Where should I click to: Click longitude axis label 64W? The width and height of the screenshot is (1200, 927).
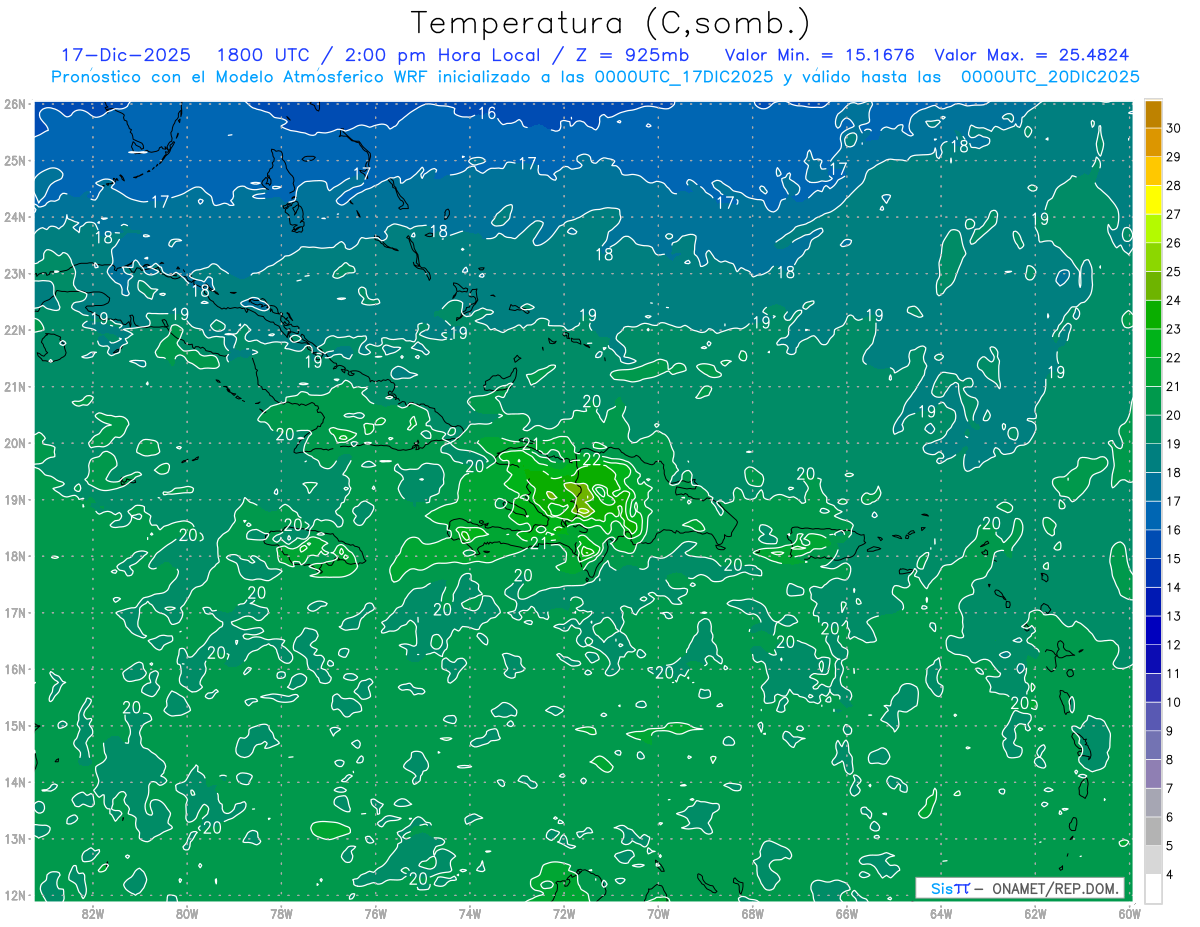941,913
